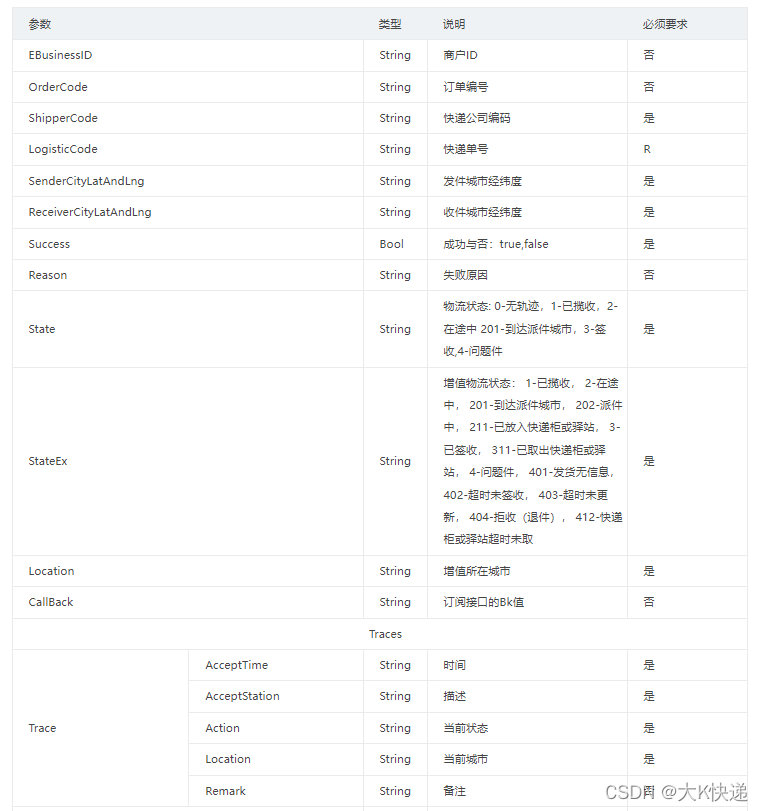
Task: Click the AcceptStation sub-parameter
Action: (243, 696)
